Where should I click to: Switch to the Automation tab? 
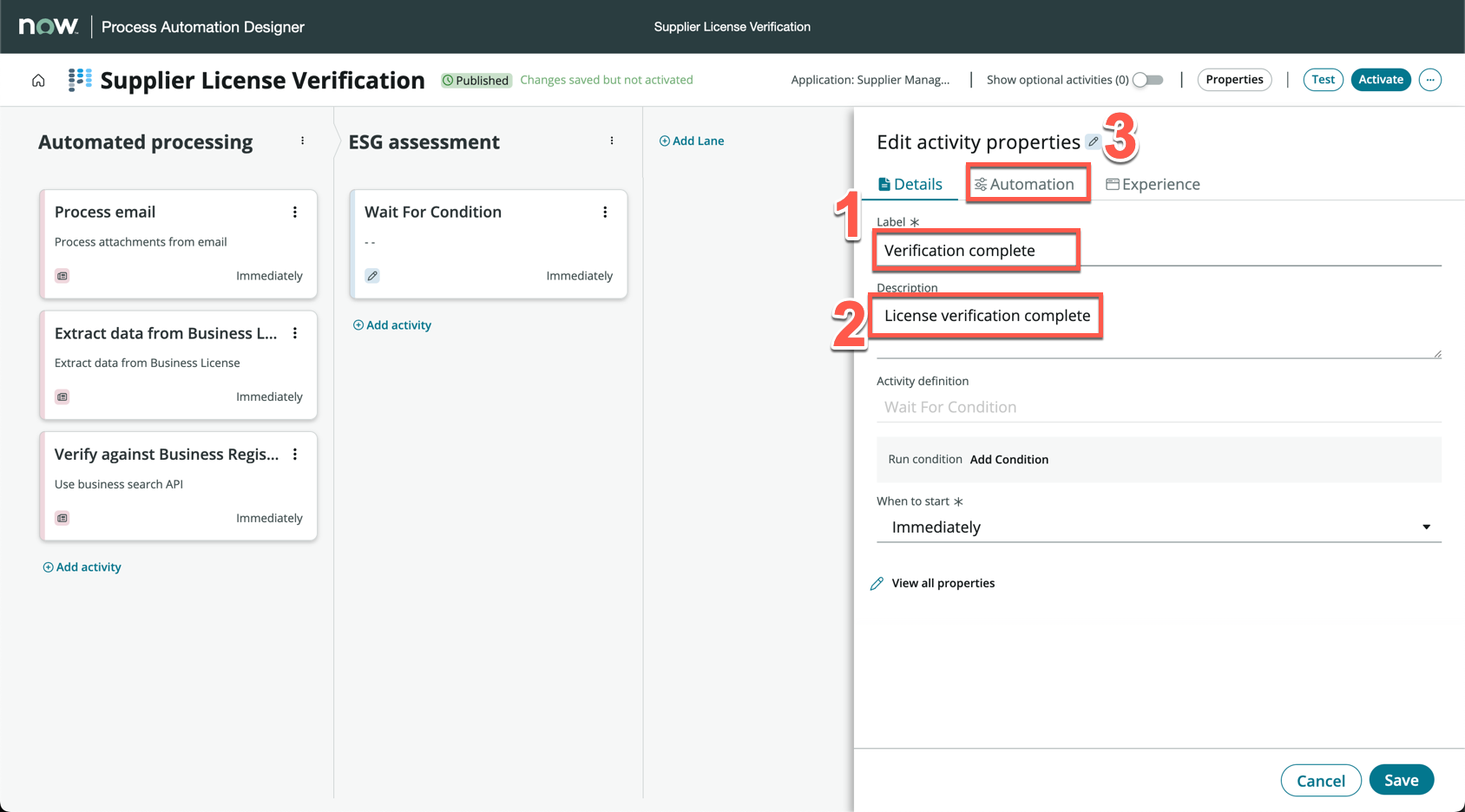pyautogui.click(x=1025, y=184)
